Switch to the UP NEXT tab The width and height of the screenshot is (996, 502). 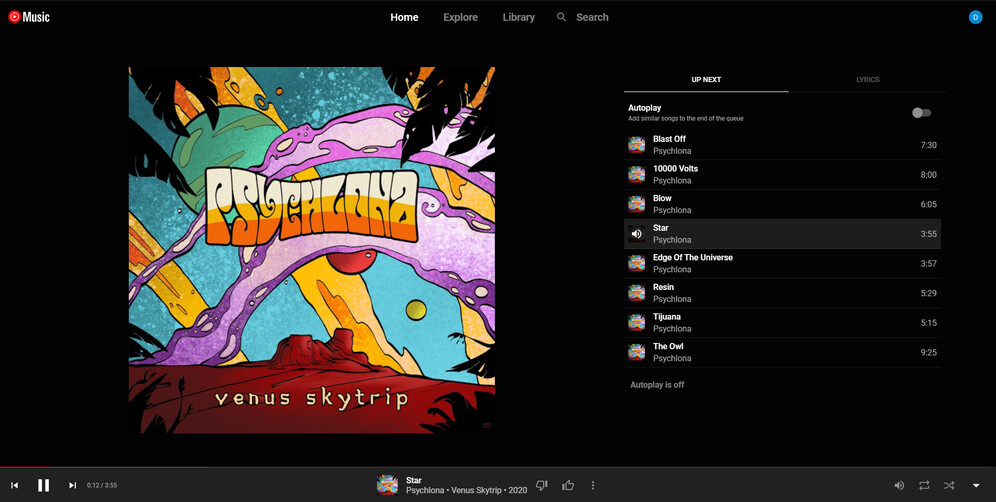(x=706, y=79)
